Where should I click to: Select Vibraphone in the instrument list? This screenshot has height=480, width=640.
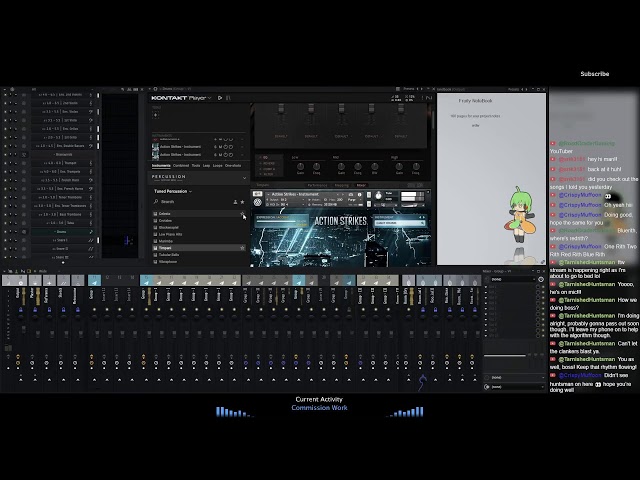(198, 262)
